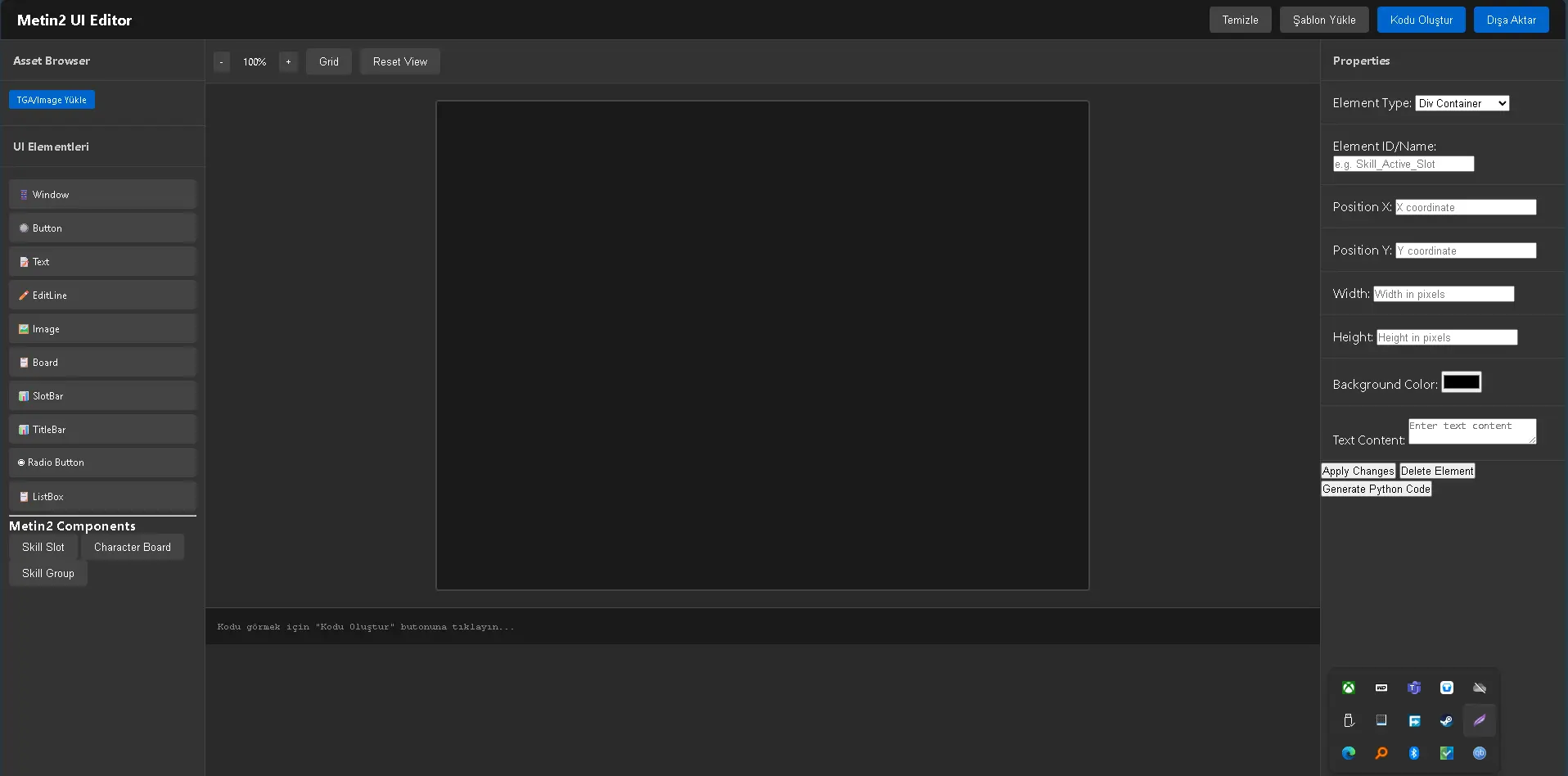
Task: Click Generate Python Code
Action: [1377, 489]
